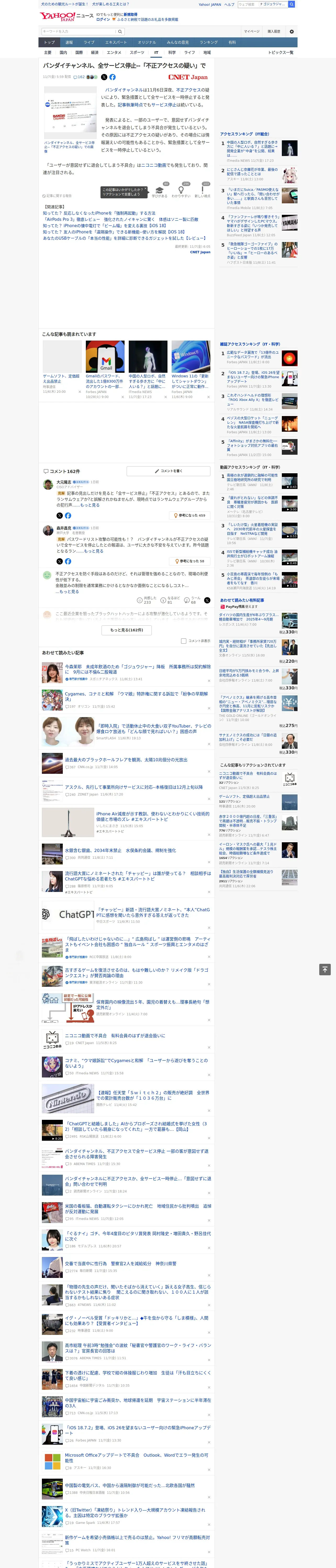Open the 広範なデータ漏洩 magazine ranking article
Viewport: 336px width, 1568px height.
(x=253, y=354)
